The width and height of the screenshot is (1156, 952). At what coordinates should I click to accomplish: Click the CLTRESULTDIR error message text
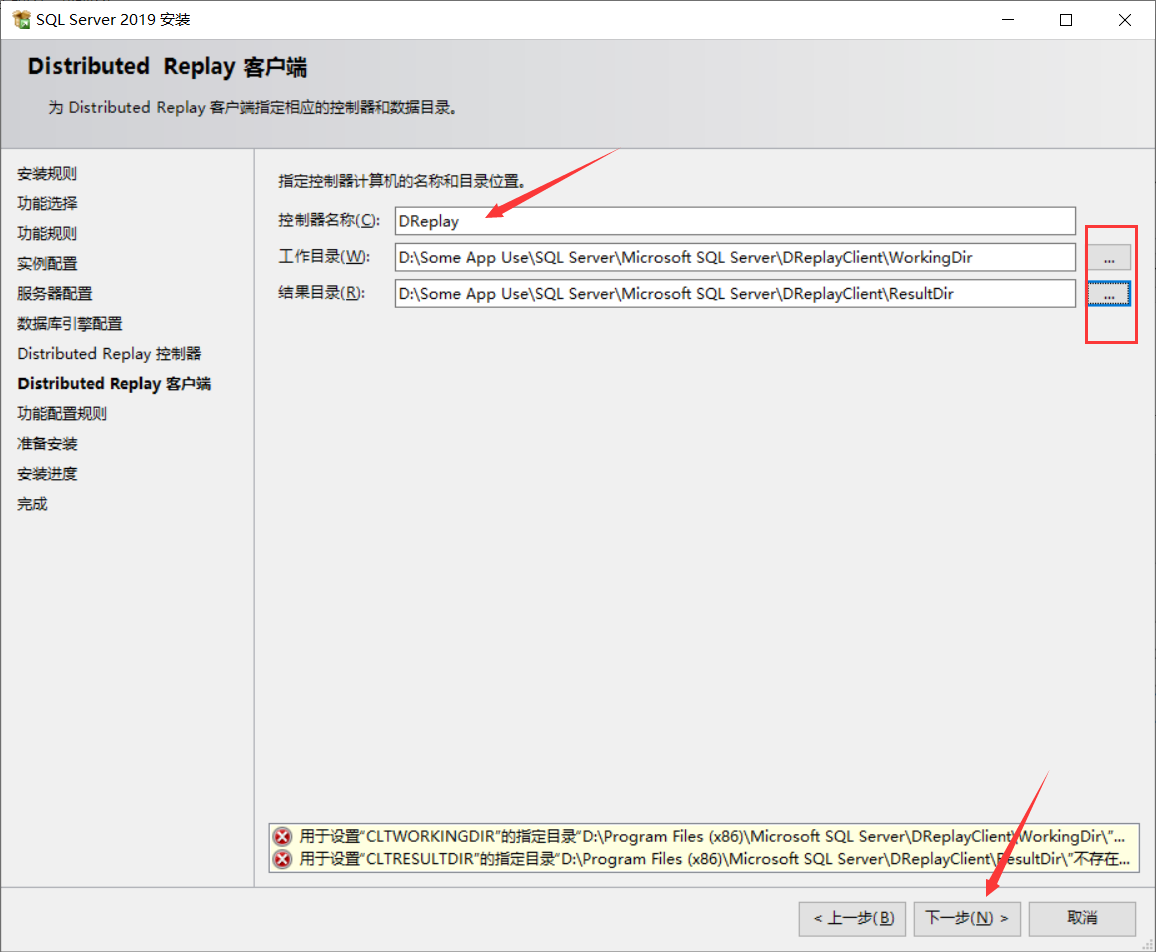tap(714, 859)
